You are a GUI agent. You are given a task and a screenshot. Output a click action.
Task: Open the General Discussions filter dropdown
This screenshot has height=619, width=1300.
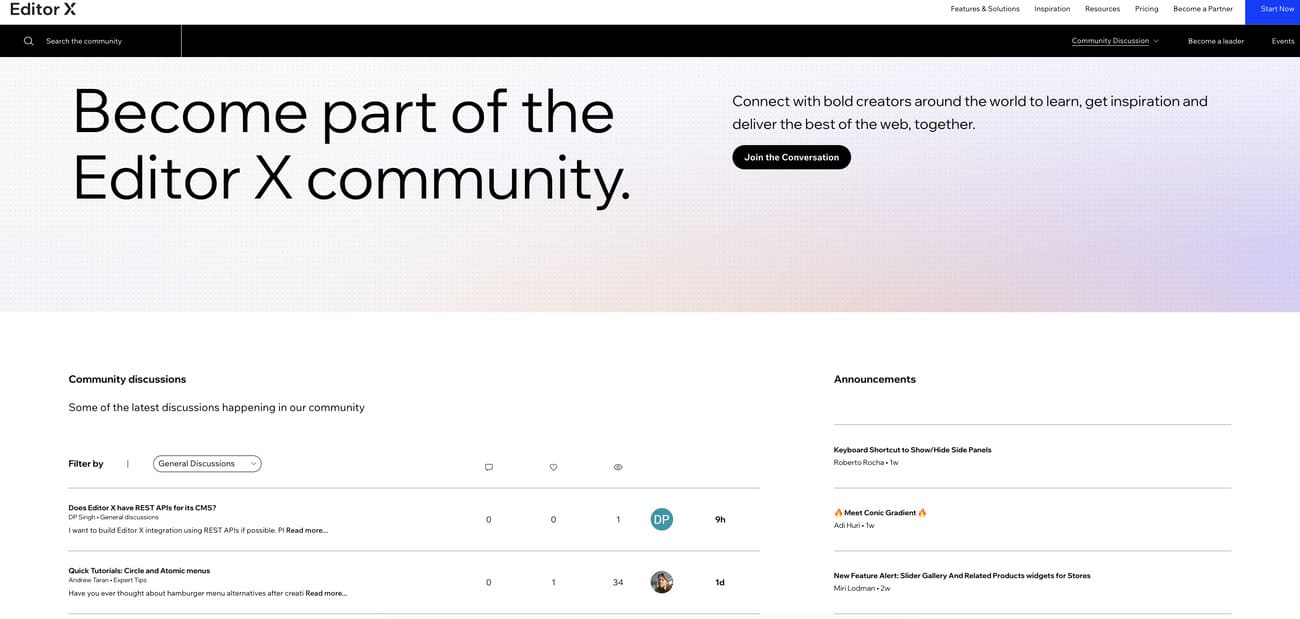207,463
